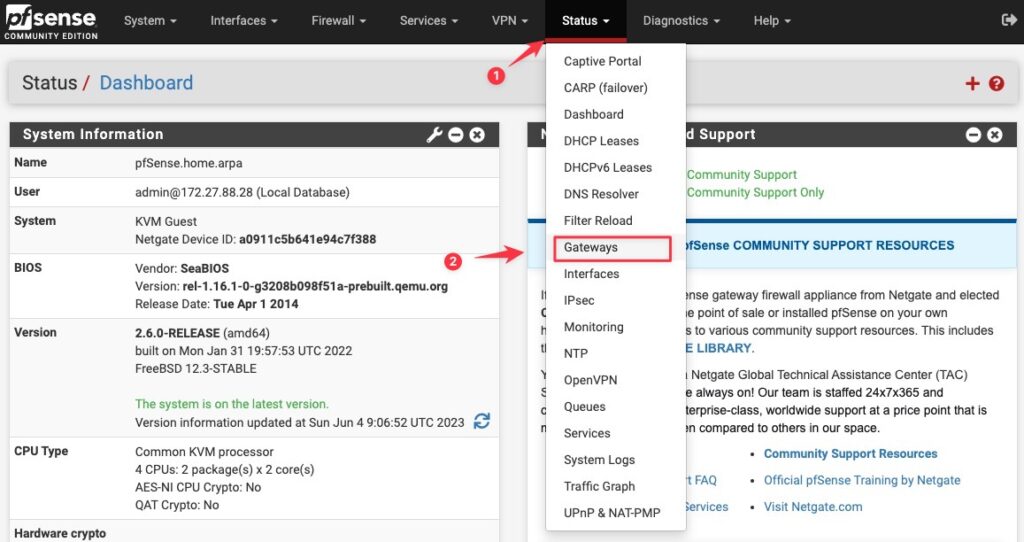1024x542 pixels.
Task: Collapse the Status dropdown menu
Action: click(x=586, y=21)
